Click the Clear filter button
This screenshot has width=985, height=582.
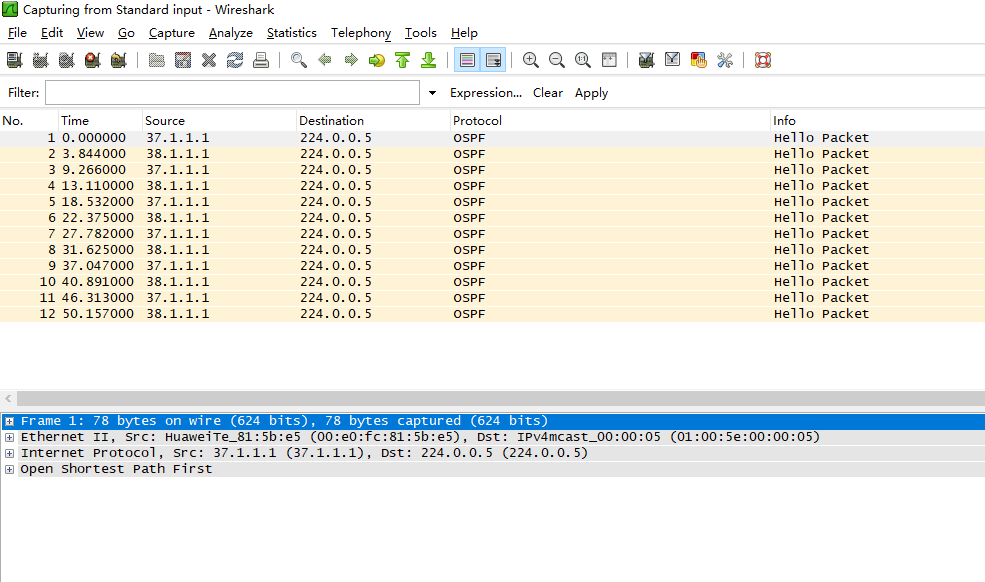point(548,93)
